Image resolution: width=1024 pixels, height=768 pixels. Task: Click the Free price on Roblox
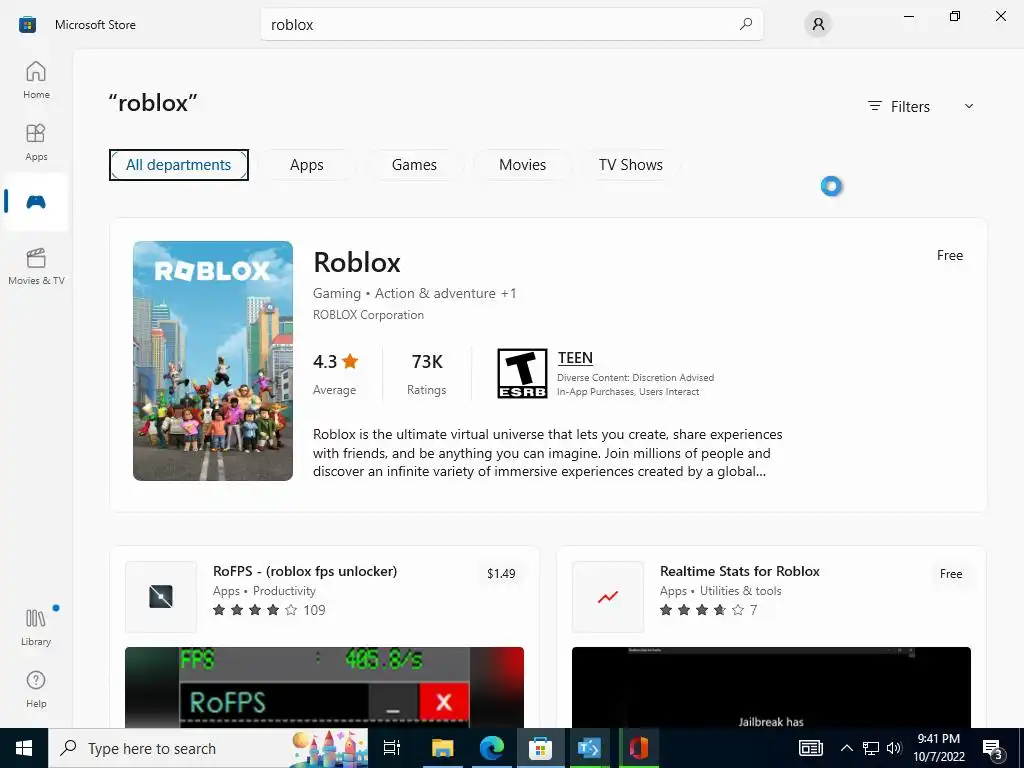coord(950,255)
